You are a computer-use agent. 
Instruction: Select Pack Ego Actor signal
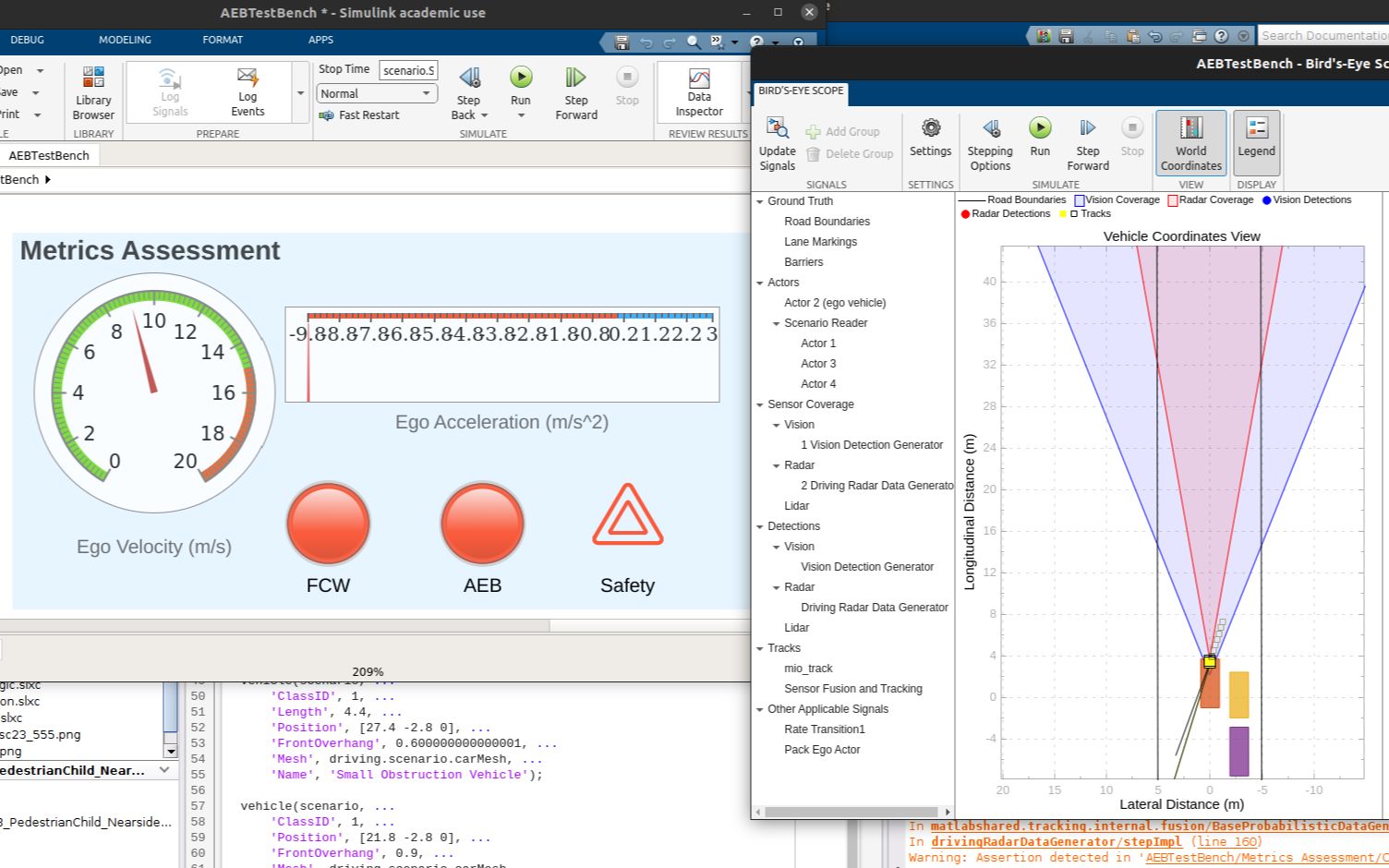coord(822,750)
